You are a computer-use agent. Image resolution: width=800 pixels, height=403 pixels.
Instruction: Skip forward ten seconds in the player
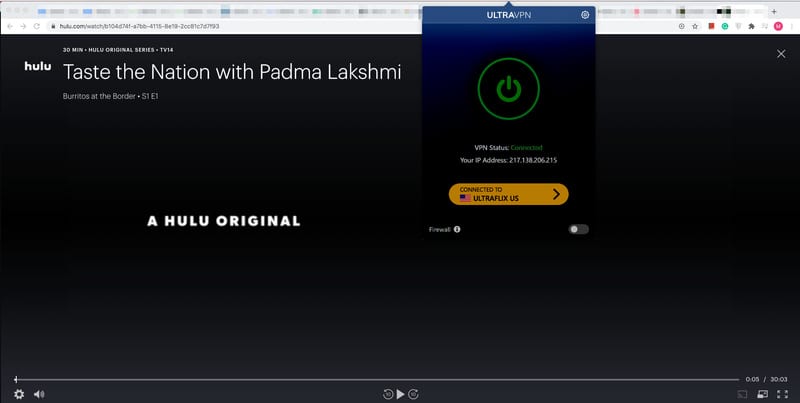click(x=413, y=394)
